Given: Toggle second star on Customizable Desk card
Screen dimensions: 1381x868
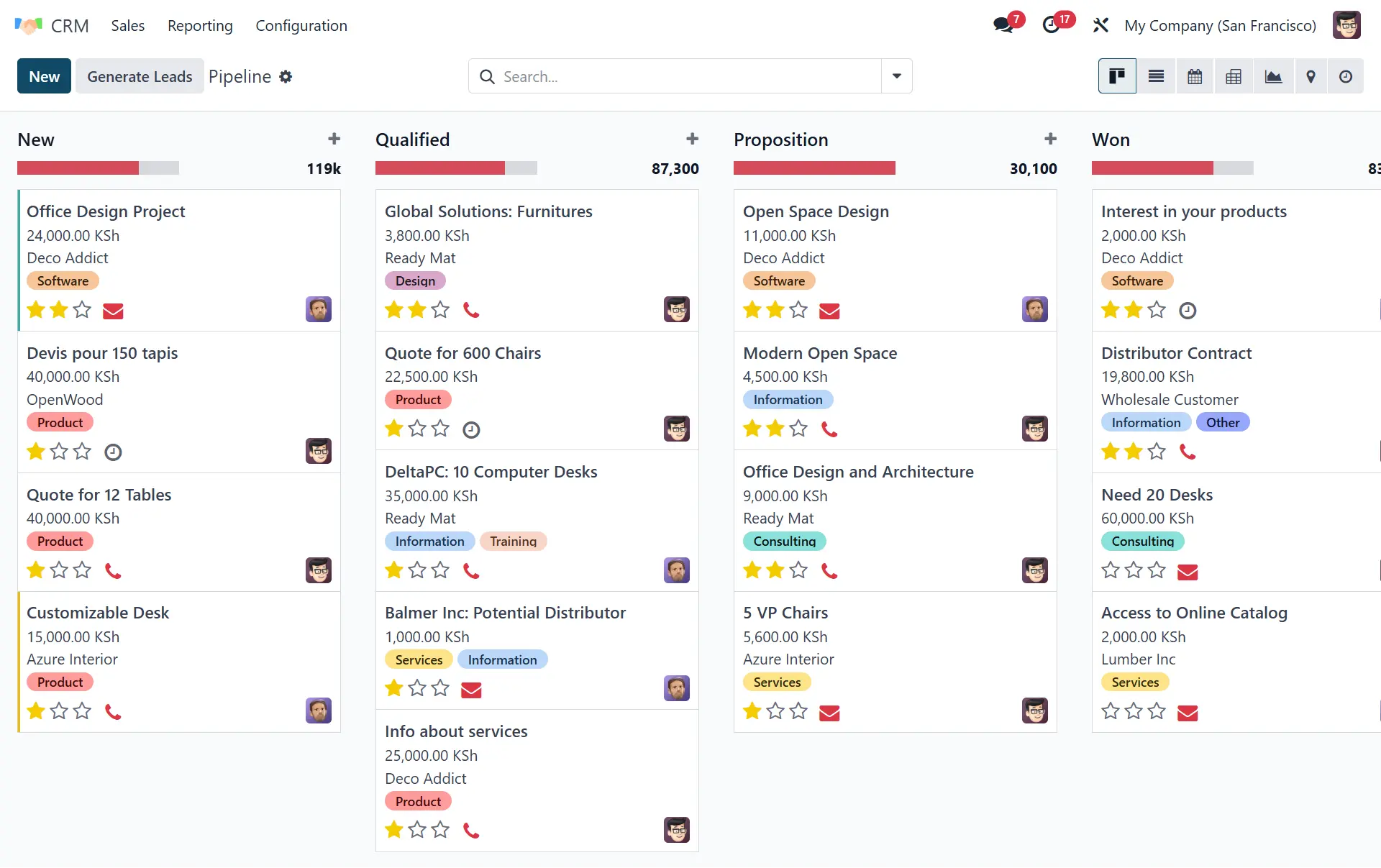Looking at the screenshot, I should (59, 711).
